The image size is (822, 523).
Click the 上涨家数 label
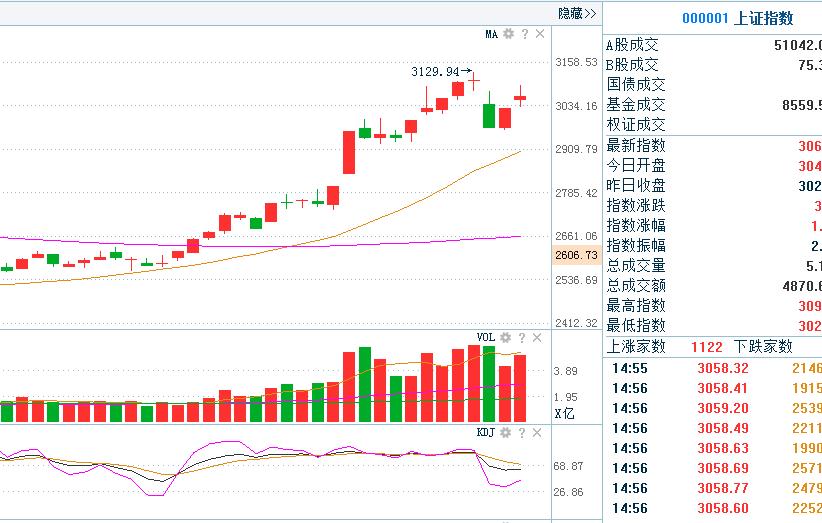click(636, 346)
